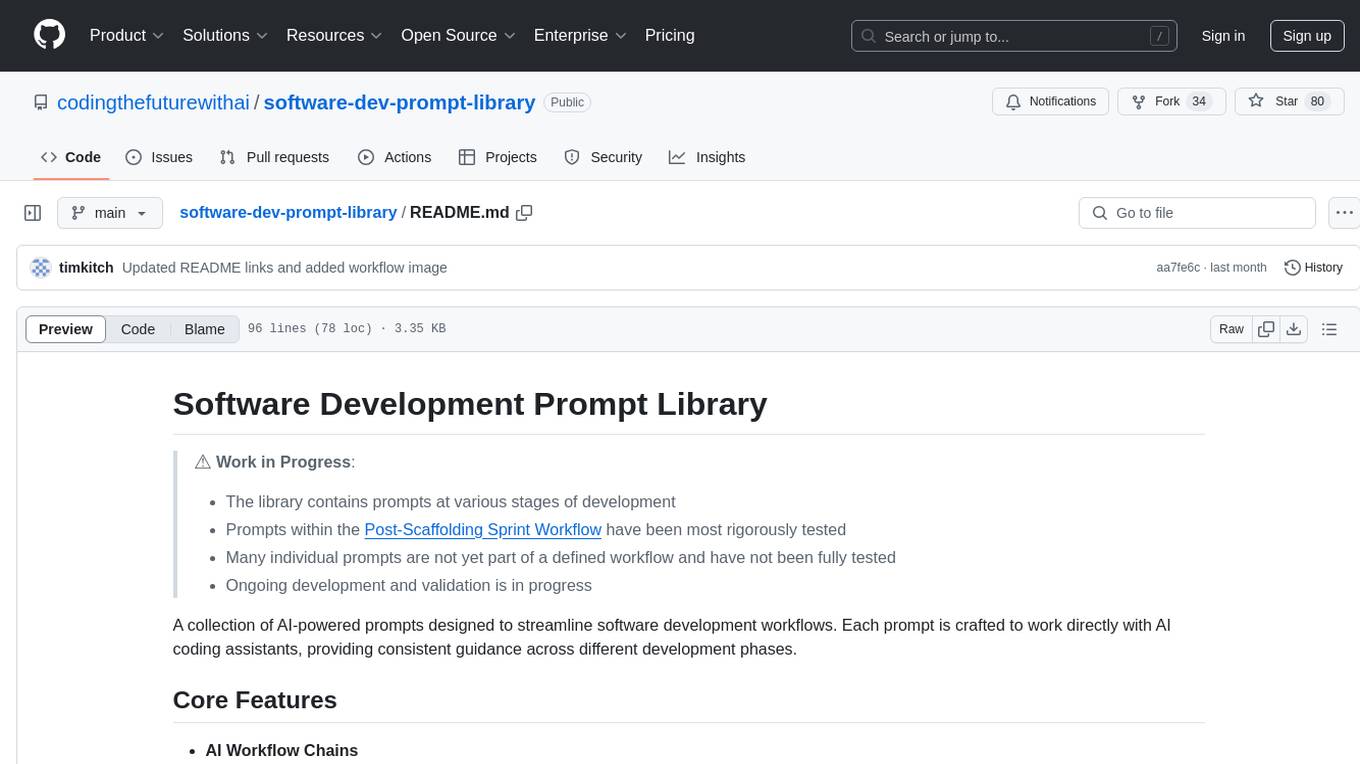Screen dimensions: 1360x764
Task: Click the Sign up button
Action: [x=1307, y=36]
